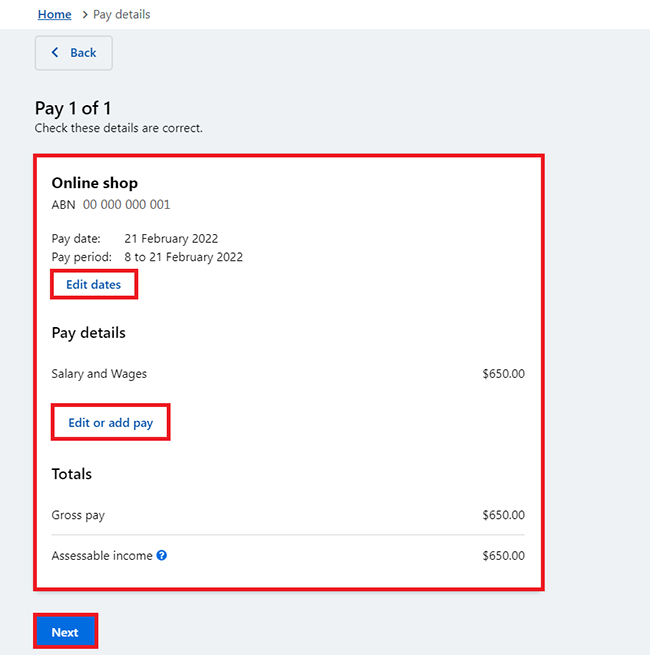Click the Salary and Wages label
The width and height of the screenshot is (650, 655).
point(99,374)
